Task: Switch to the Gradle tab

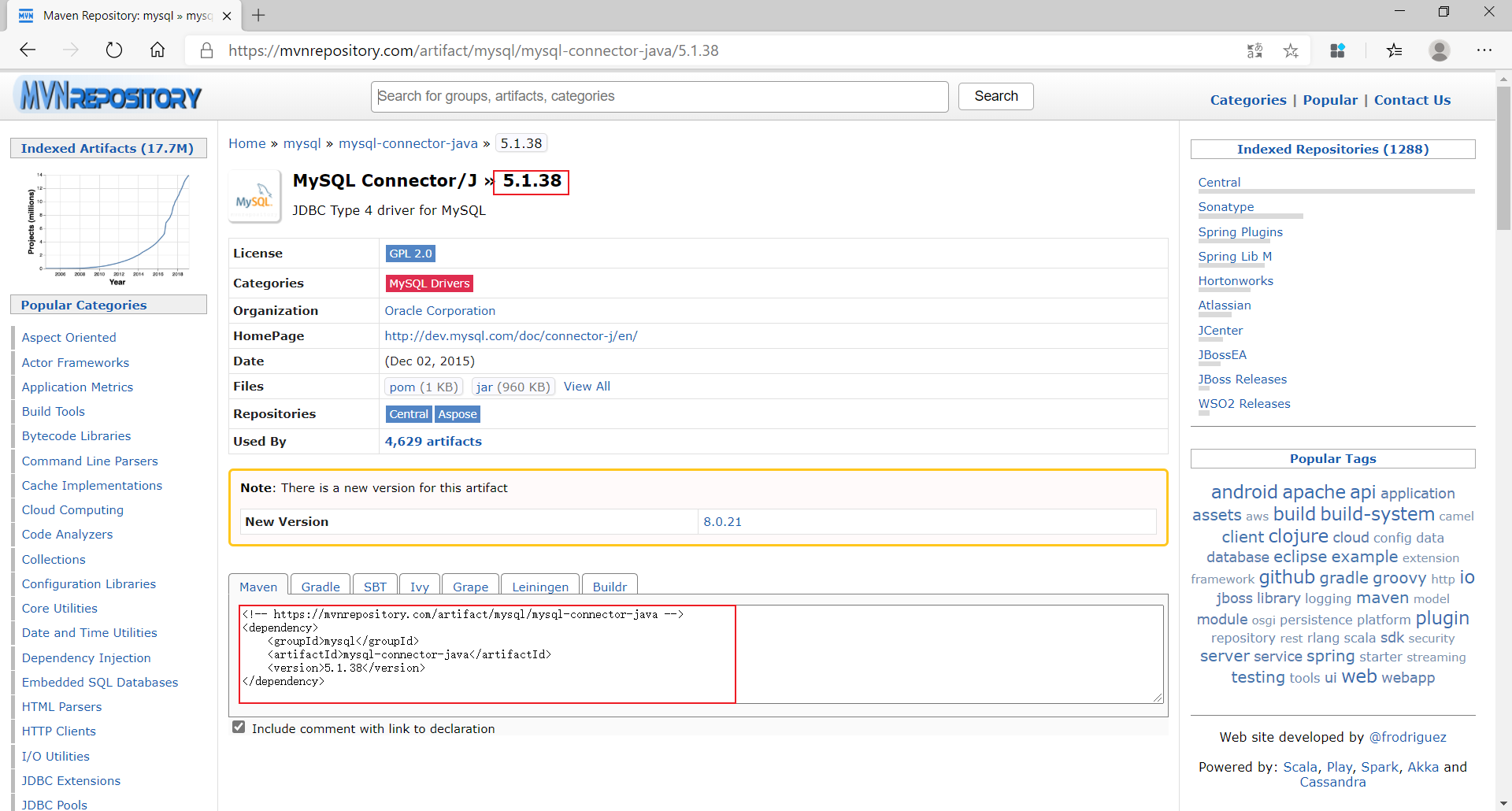Action: [321, 587]
